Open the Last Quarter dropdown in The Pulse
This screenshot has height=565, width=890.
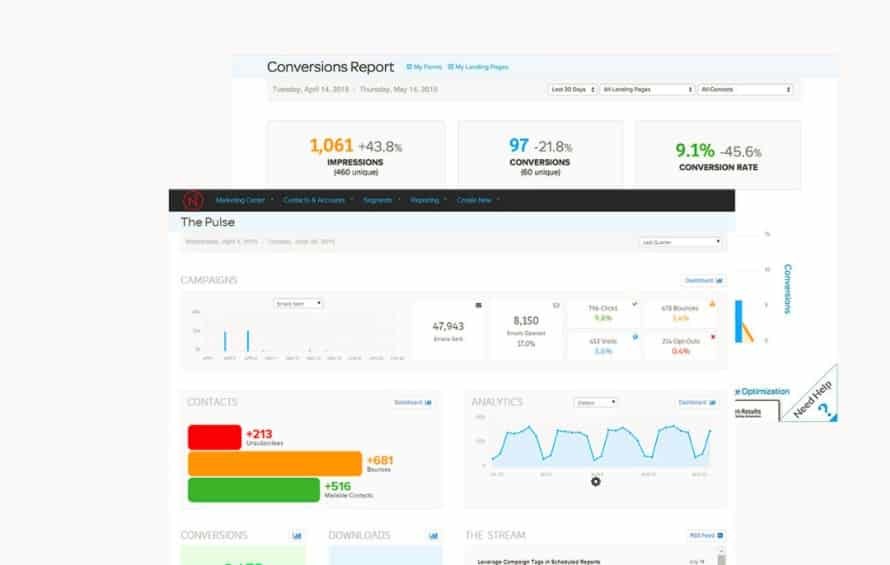click(680, 242)
